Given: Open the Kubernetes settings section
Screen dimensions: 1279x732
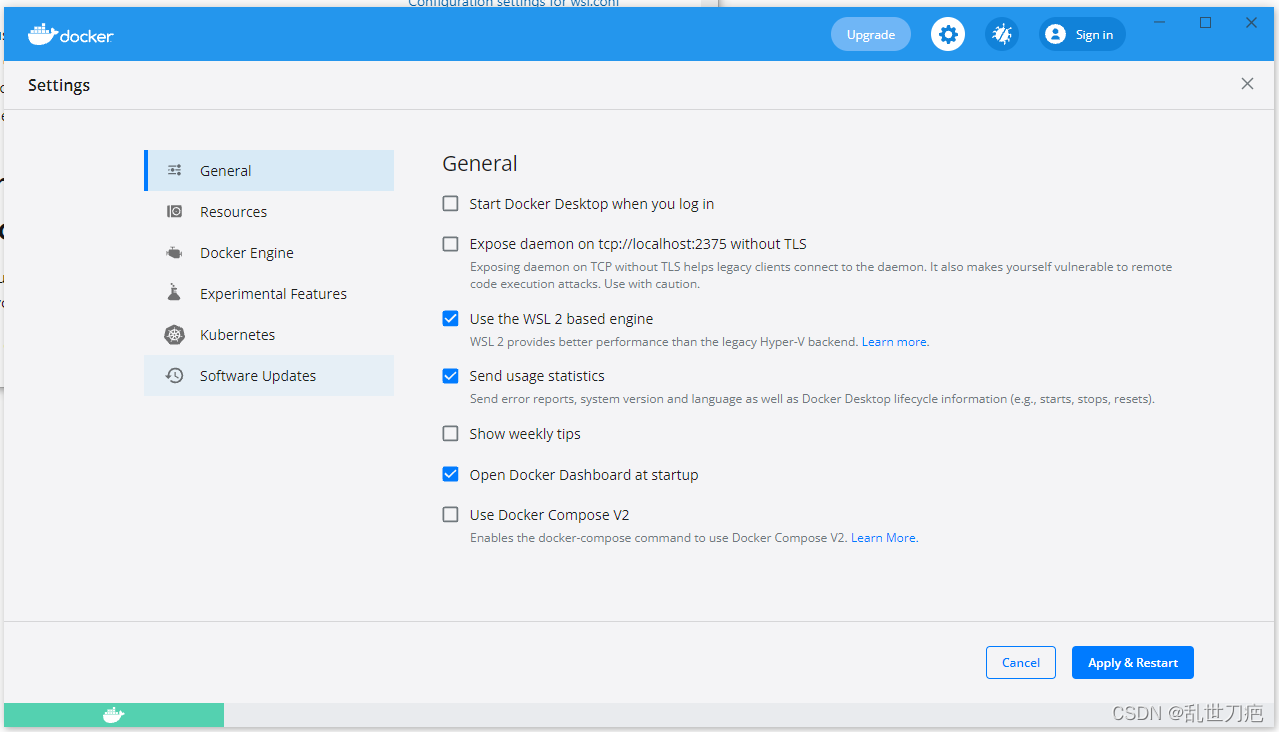Looking at the screenshot, I should [269, 334].
